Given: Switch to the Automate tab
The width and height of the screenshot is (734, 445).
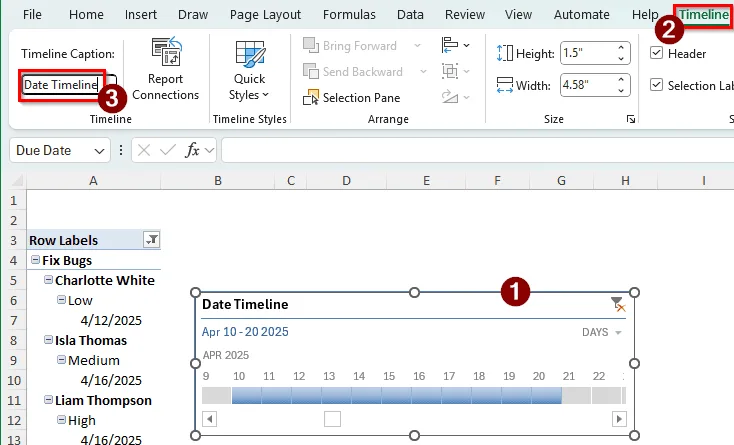Looking at the screenshot, I should [x=581, y=15].
